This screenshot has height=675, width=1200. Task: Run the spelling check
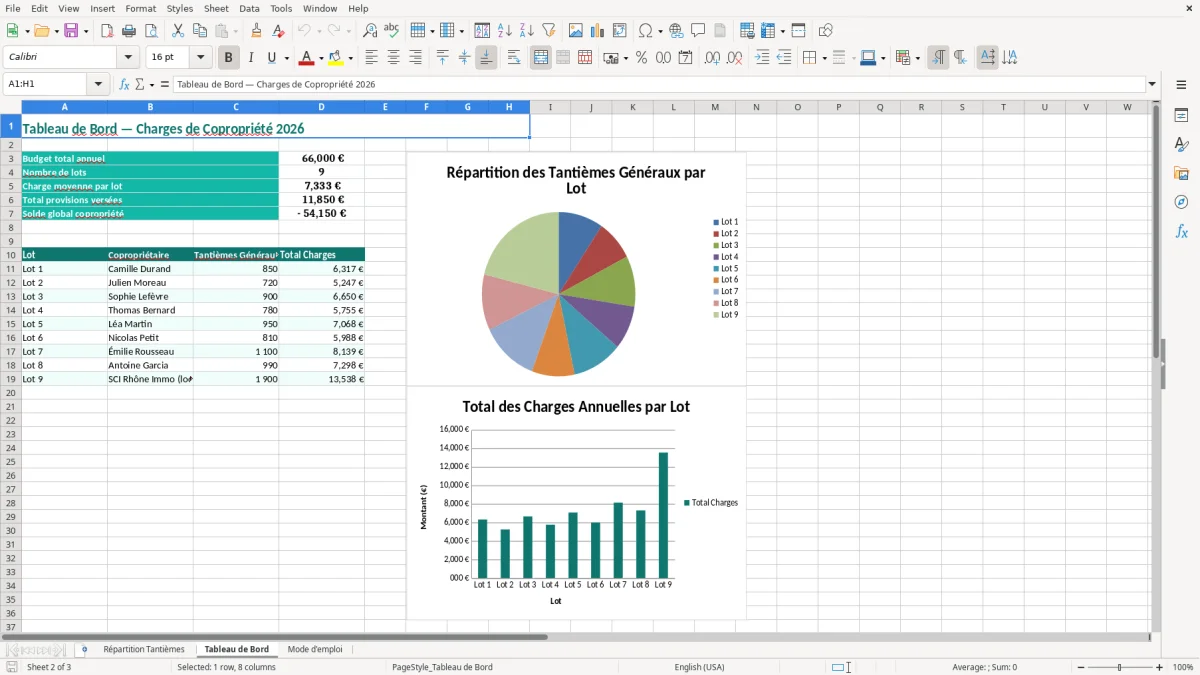(392, 31)
